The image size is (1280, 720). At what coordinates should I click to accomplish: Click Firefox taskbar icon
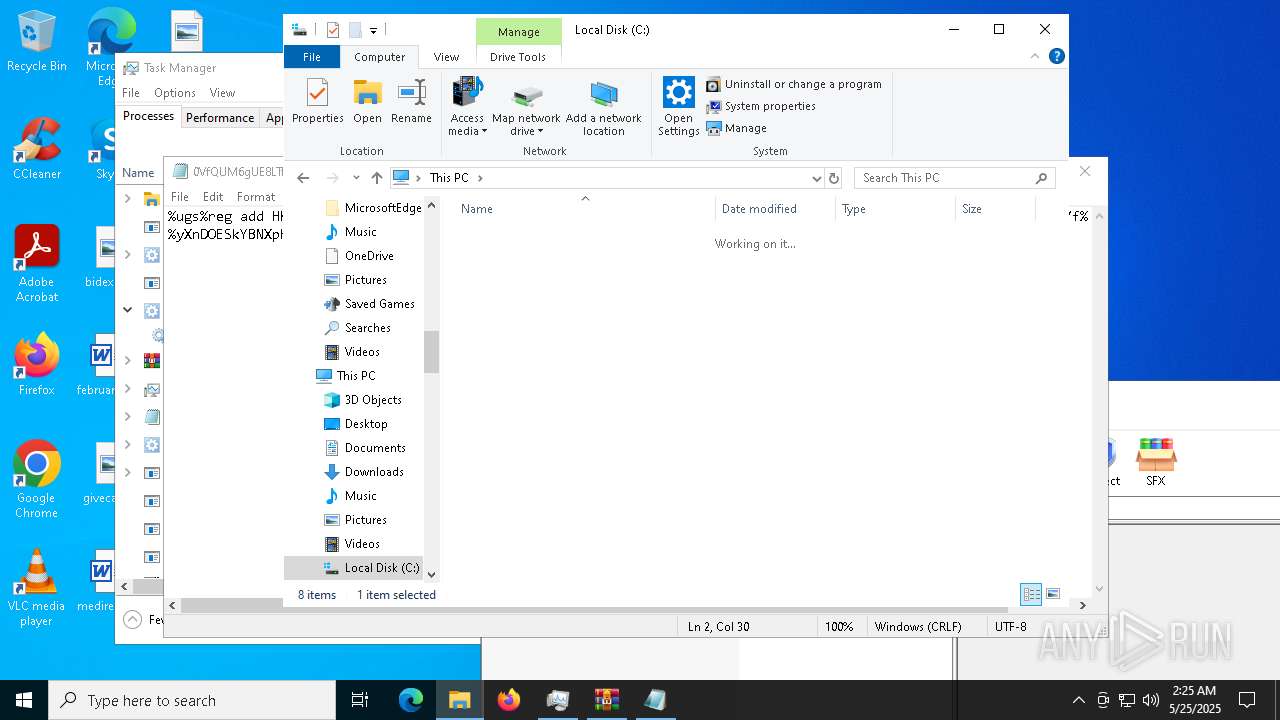[509, 700]
